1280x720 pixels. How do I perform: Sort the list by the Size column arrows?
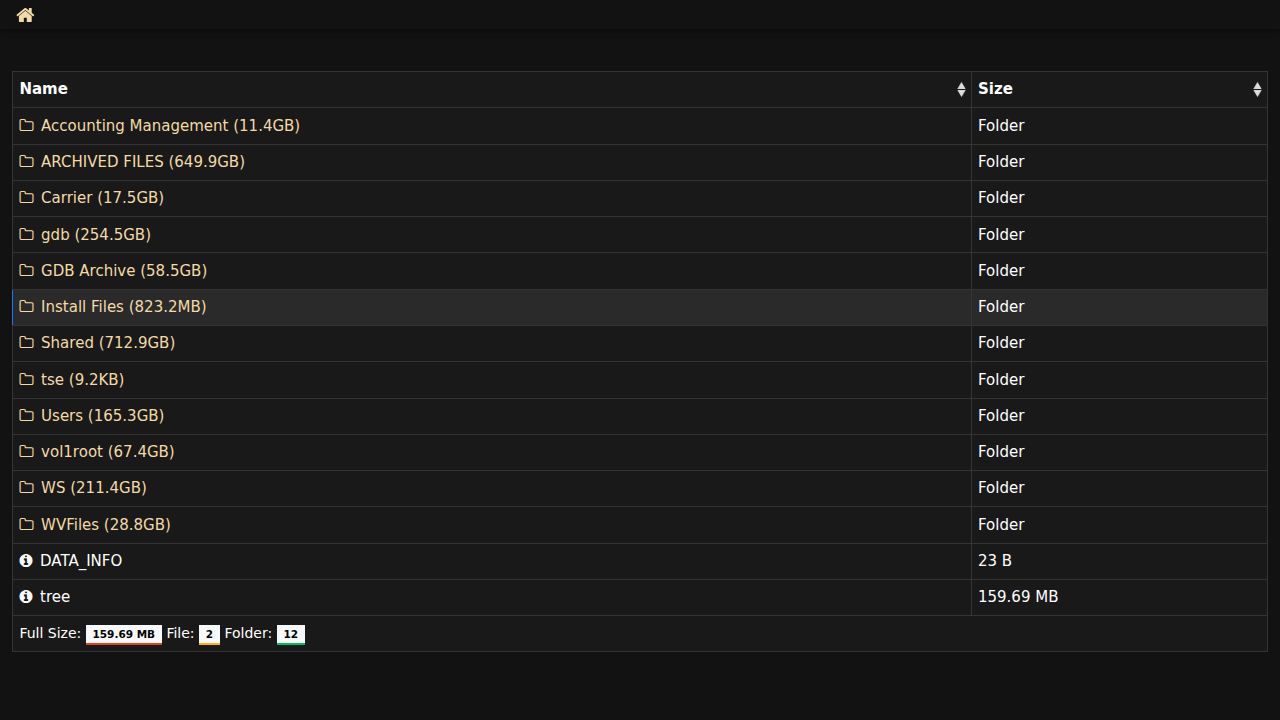point(1257,90)
